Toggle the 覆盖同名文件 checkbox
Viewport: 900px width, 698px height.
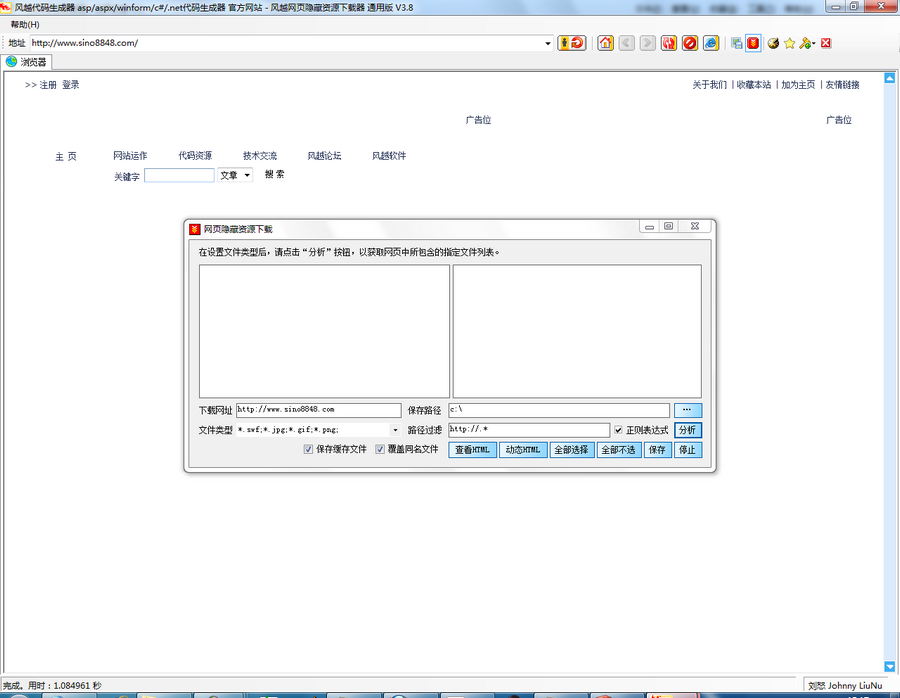point(380,450)
